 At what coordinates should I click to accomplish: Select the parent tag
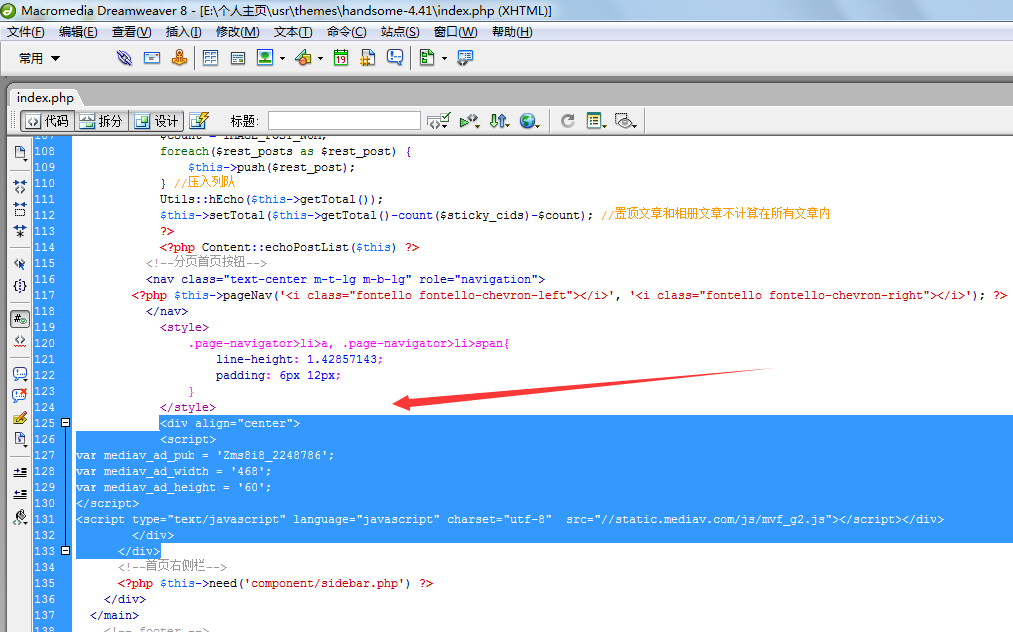coord(20,264)
